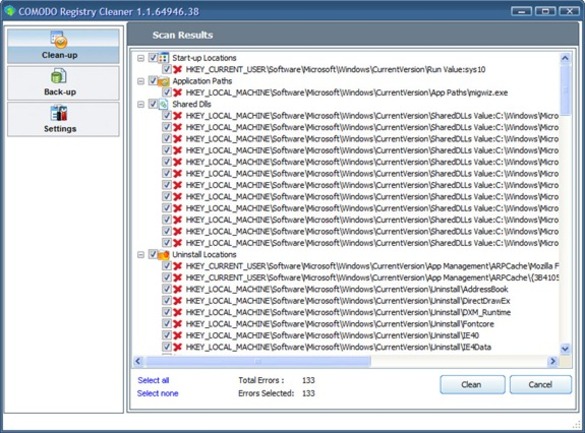Uncheck the Shared Dlls category checkbox

(x=153, y=104)
